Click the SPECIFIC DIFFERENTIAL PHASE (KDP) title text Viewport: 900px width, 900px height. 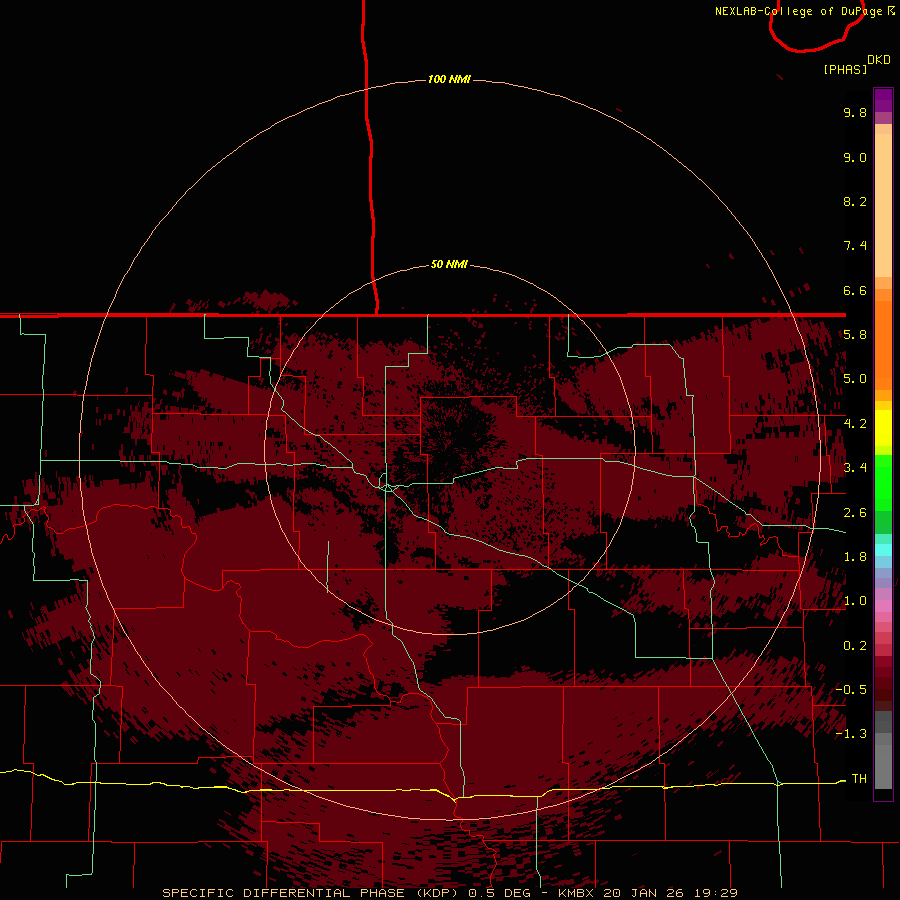(x=312, y=893)
